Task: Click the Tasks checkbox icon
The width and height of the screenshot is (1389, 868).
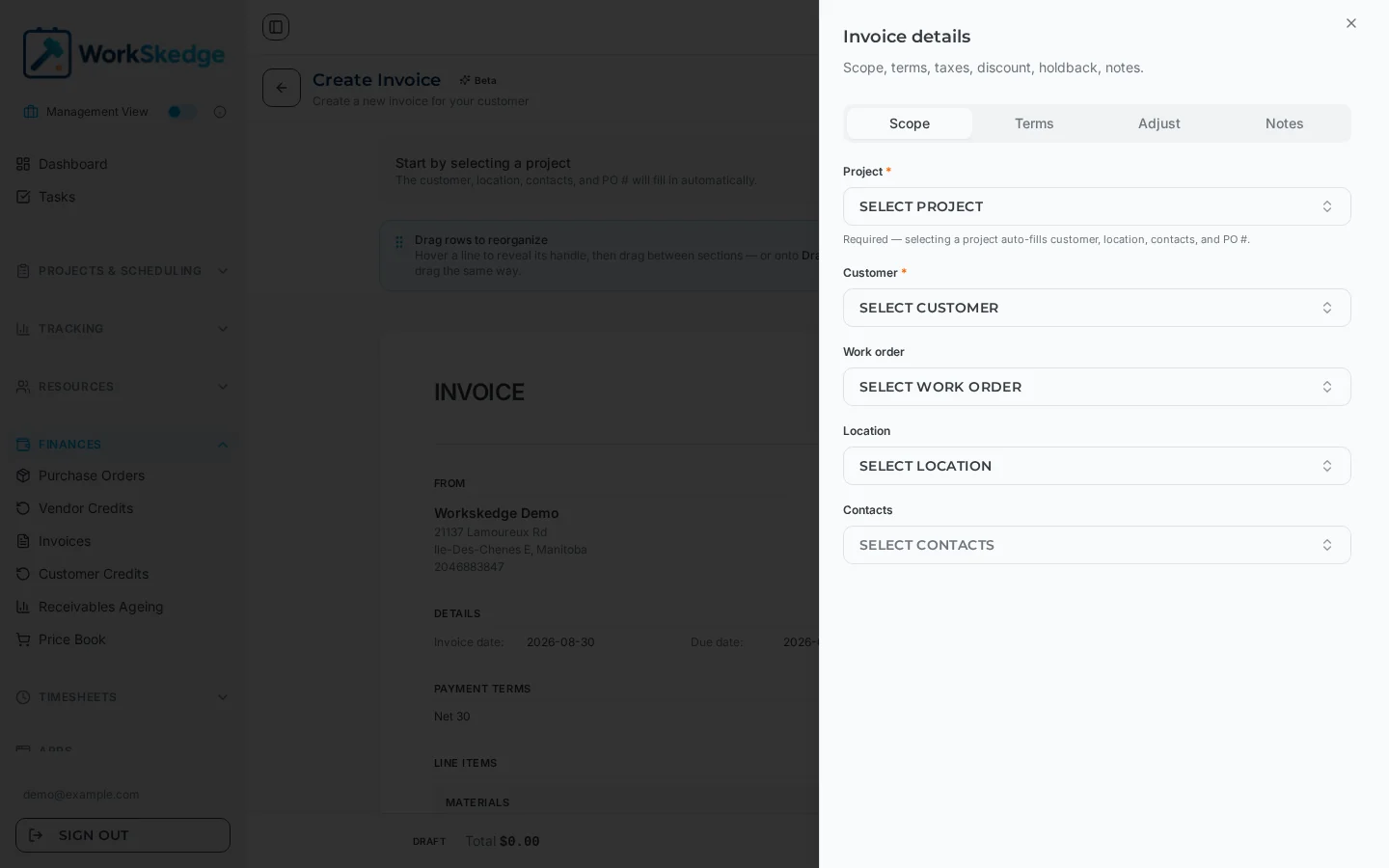Action: pos(23,197)
